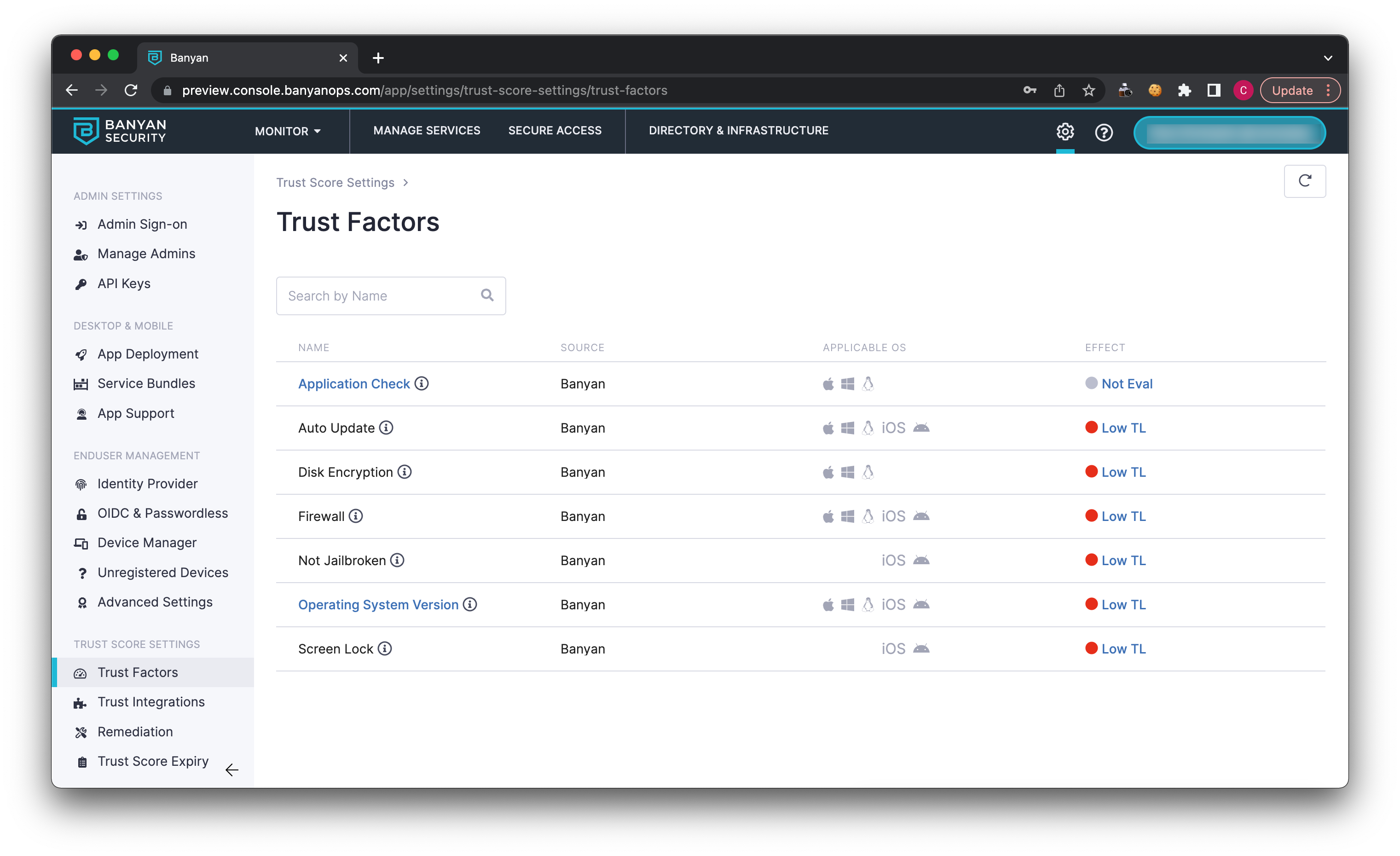Click info icon next to Application Check
This screenshot has height=856, width=1400.
pyautogui.click(x=422, y=383)
